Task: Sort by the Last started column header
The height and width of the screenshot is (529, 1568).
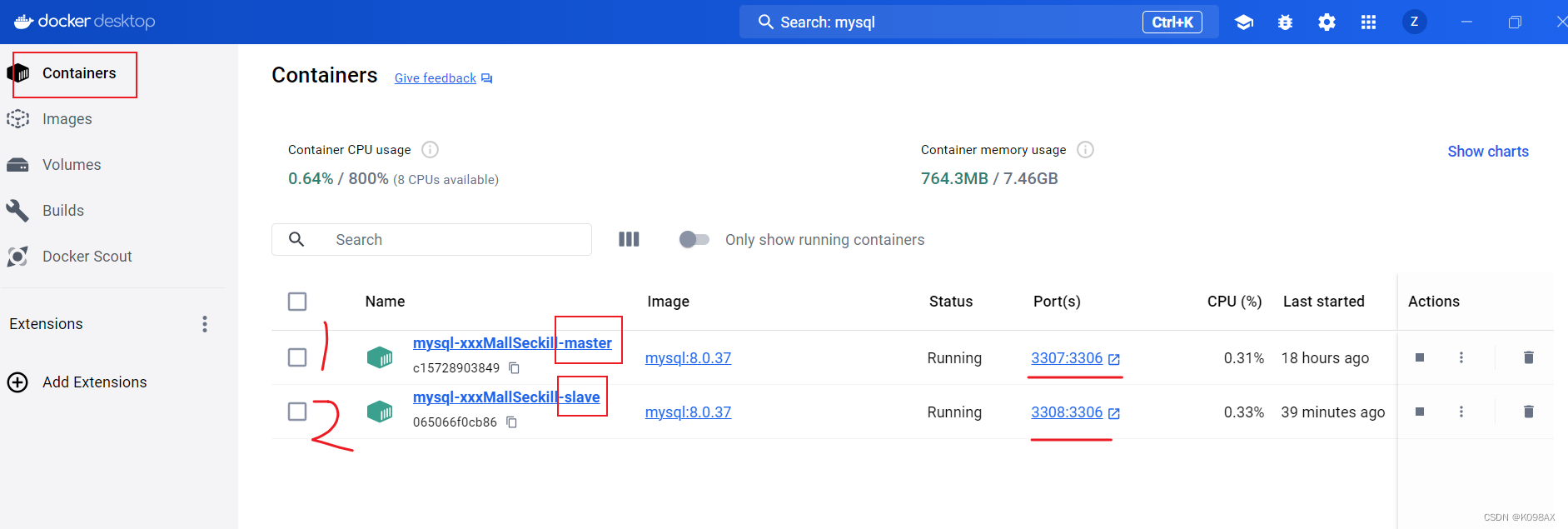Action: tap(1324, 302)
